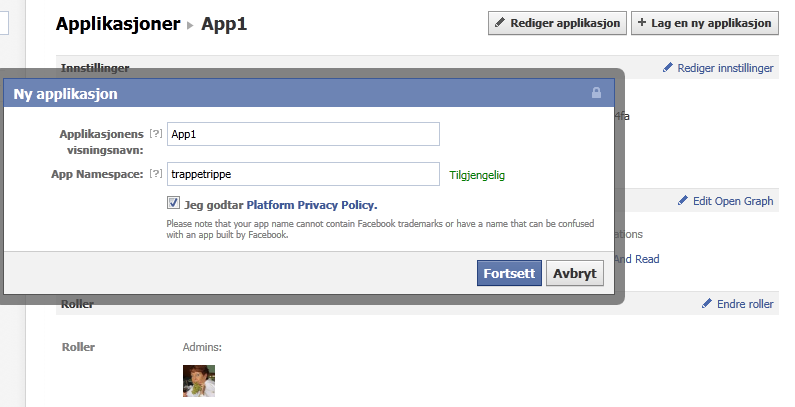Click Lag en ny applikasjon button
The height and width of the screenshot is (407, 795).
click(x=705, y=23)
